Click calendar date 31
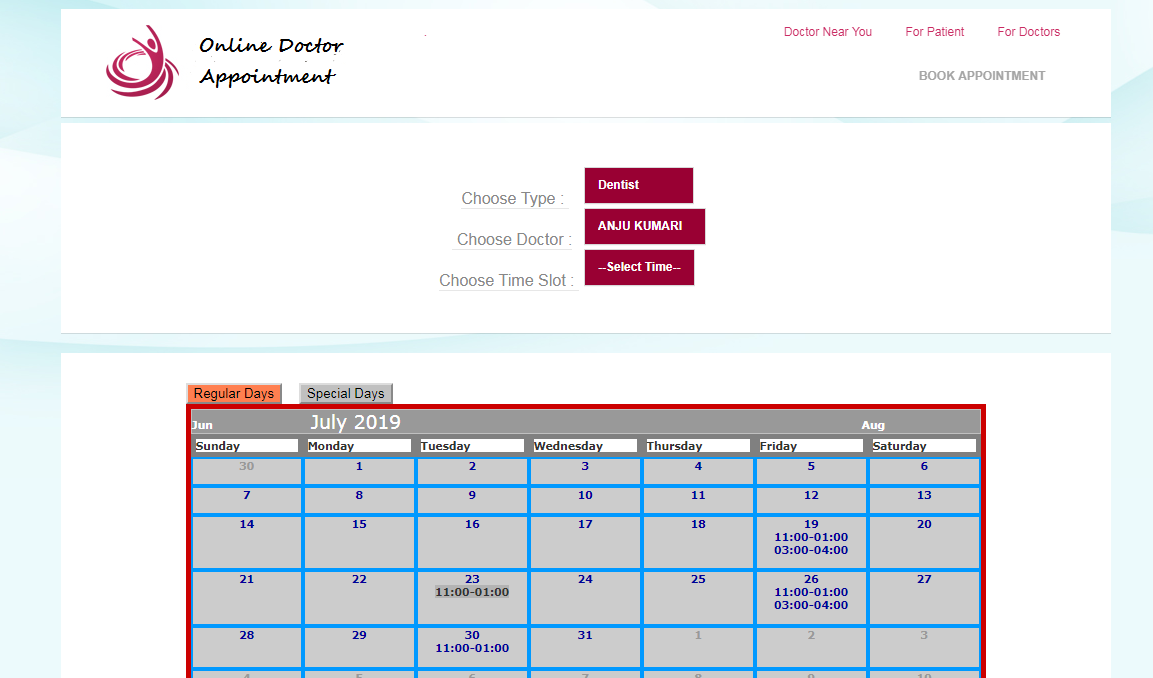 pyautogui.click(x=585, y=635)
